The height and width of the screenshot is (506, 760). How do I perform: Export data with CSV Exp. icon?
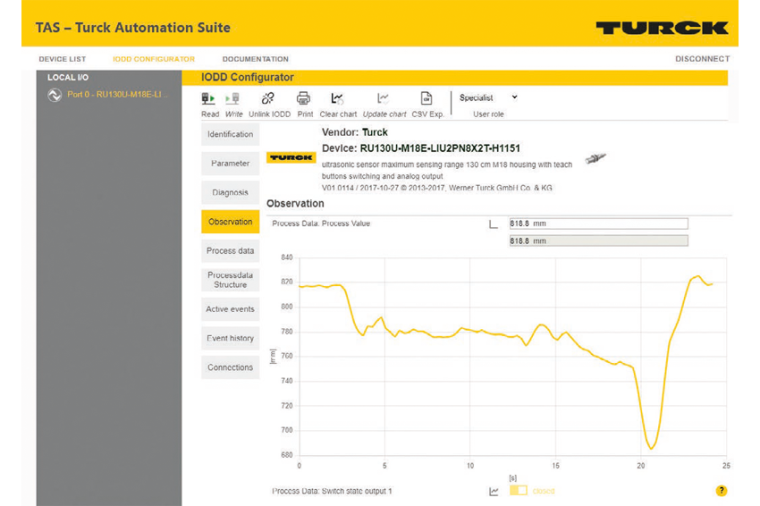[x=426, y=99]
